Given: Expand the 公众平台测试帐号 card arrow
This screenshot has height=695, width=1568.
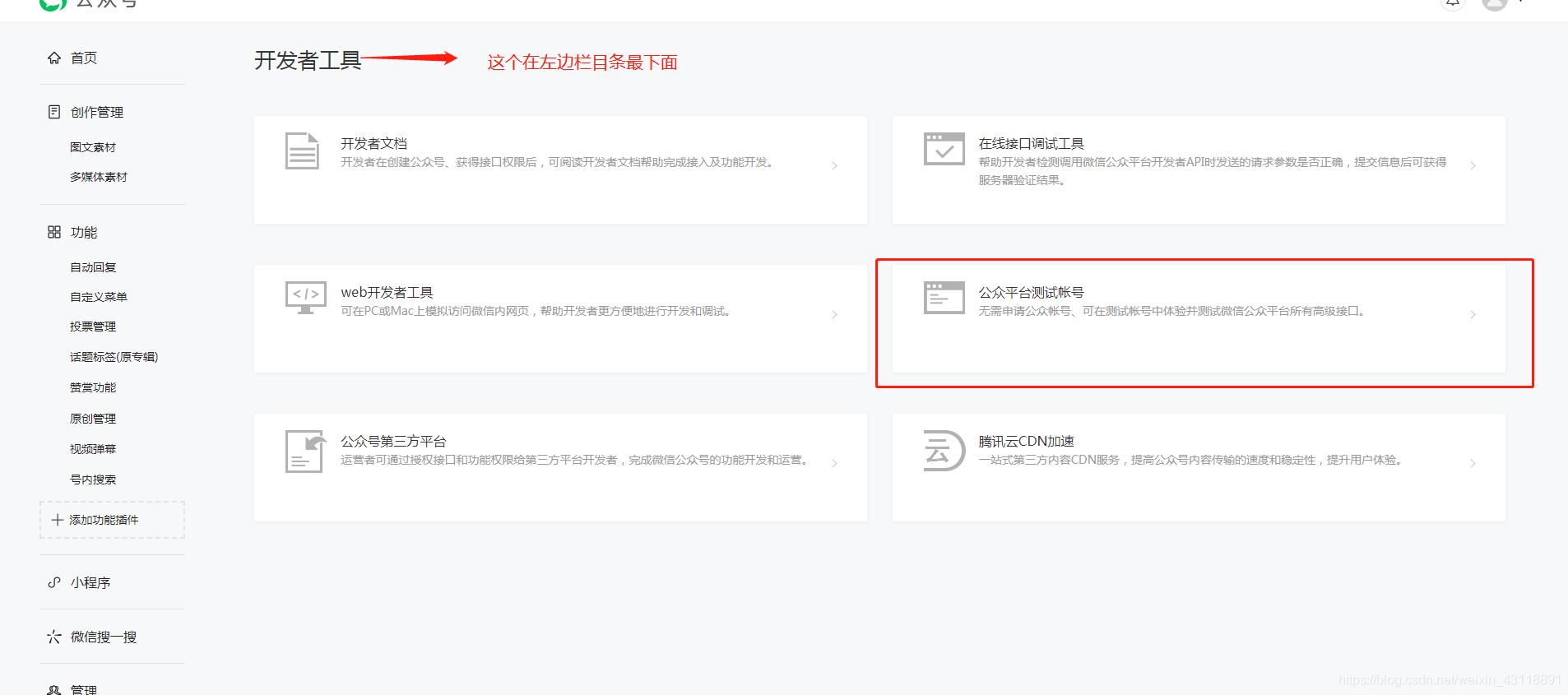Looking at the screenshot, I should coord(1473,314).
